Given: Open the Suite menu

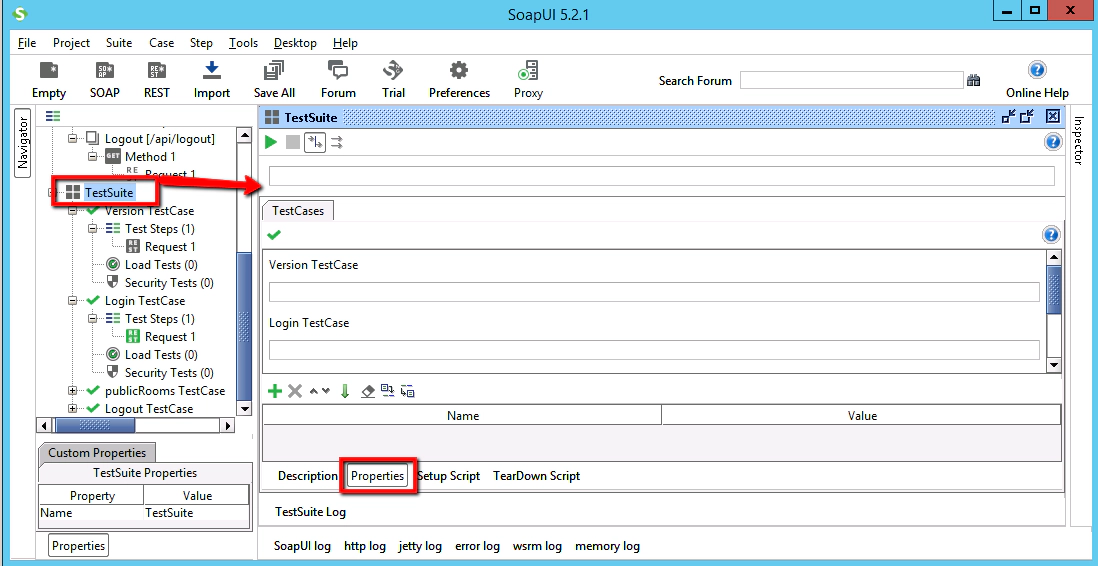Looking at the screenshot, I should point(119,43).
